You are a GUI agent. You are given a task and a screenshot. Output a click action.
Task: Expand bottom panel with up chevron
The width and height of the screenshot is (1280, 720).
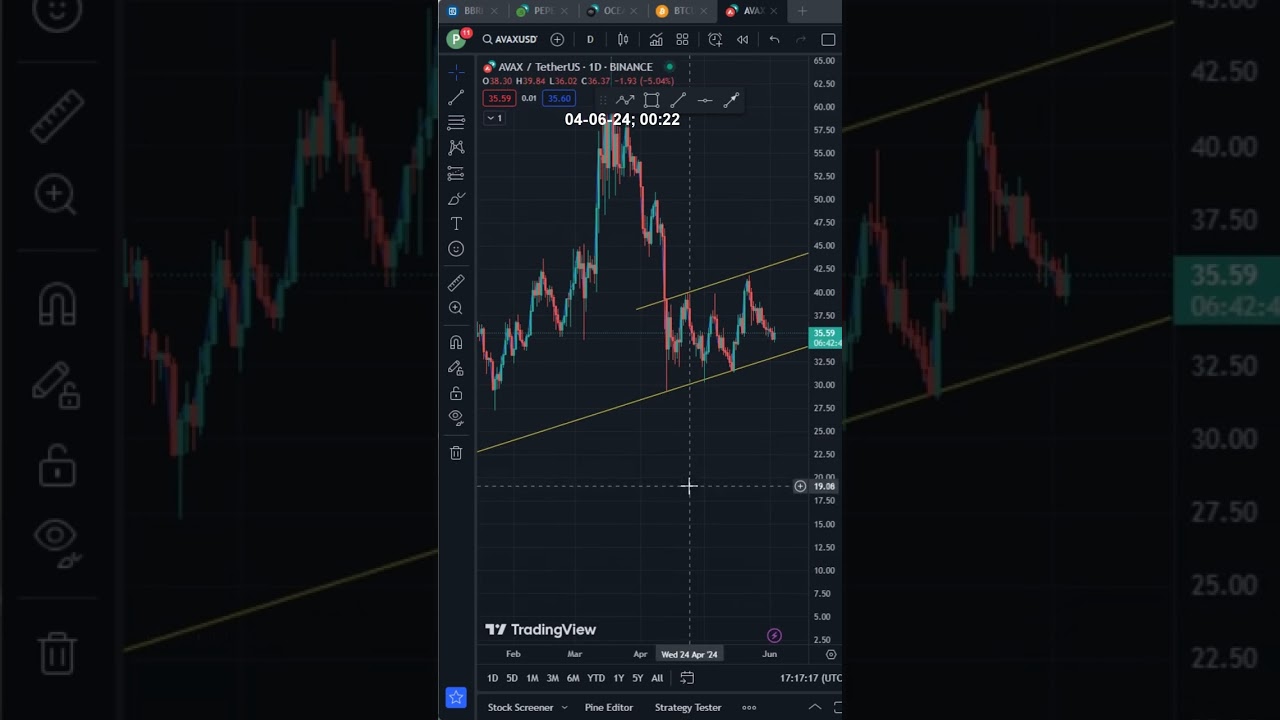pos(815,707)
